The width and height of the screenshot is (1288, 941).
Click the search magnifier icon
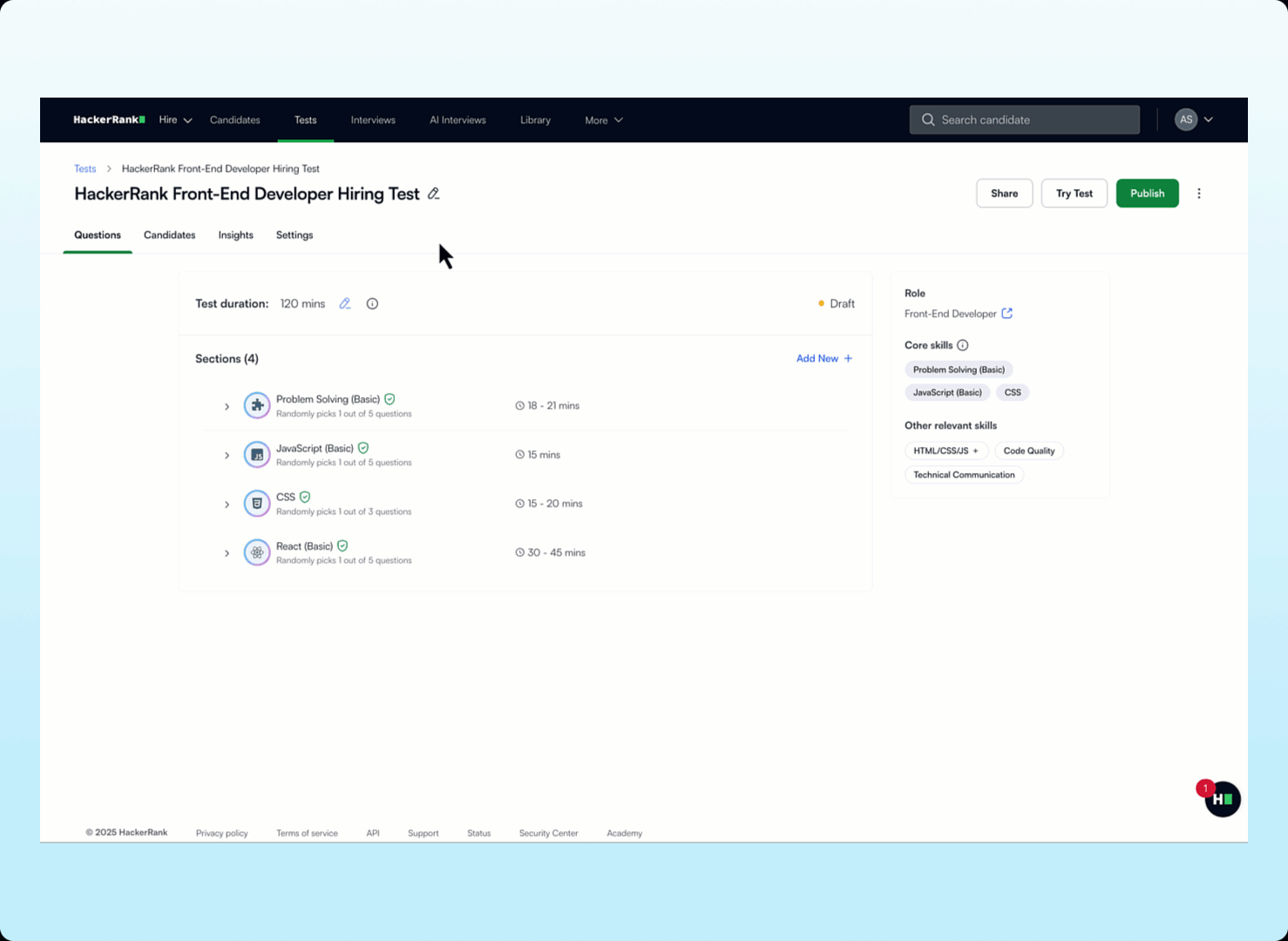coord(928,120)
